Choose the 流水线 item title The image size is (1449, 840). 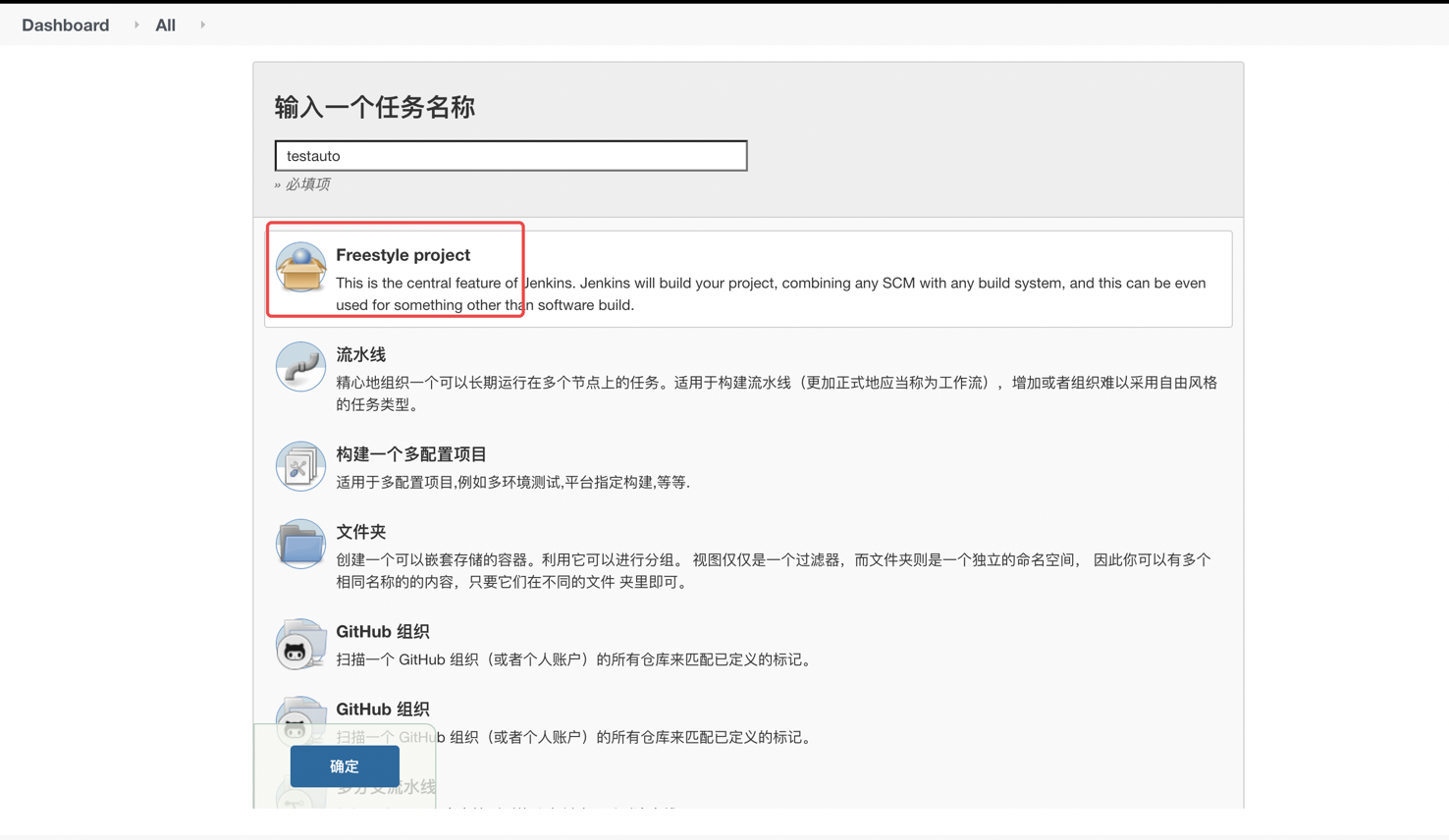pos(361,354)
